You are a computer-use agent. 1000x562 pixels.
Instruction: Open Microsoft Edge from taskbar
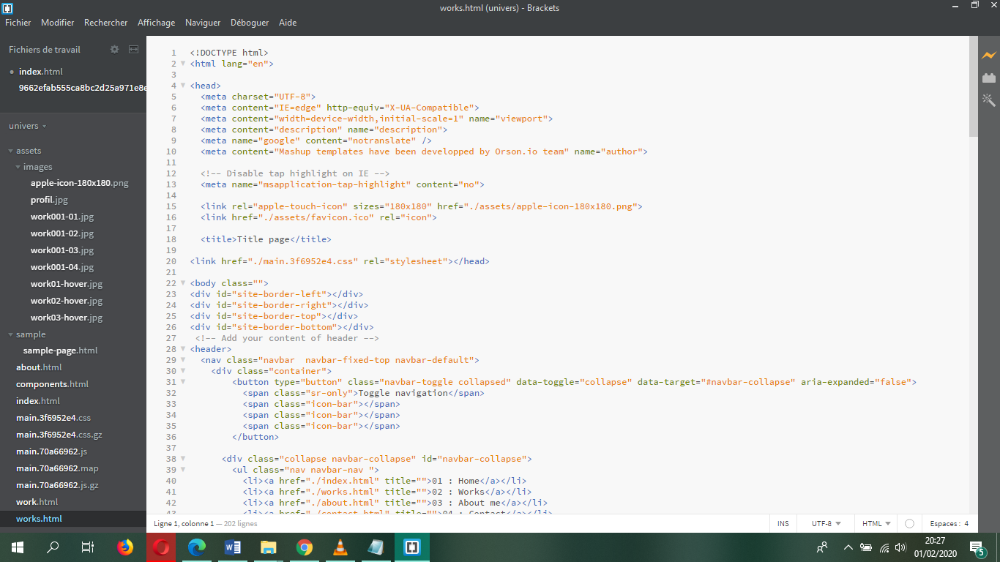[196, 547]
